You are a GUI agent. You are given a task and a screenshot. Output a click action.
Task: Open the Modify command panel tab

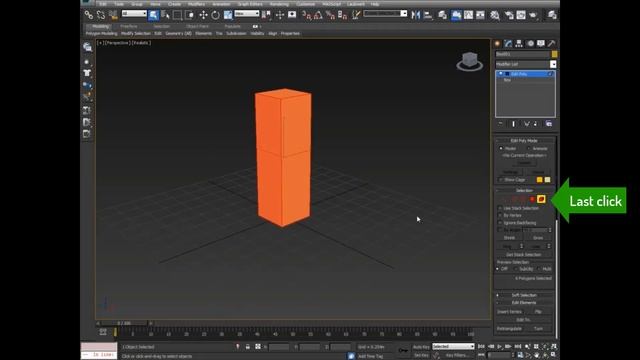tap(508, 43)
